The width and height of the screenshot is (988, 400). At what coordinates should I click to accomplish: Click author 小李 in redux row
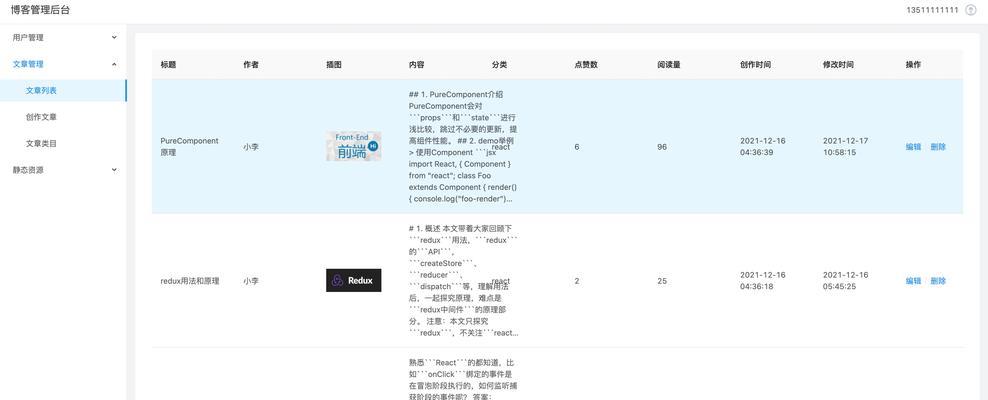[x=251, y=281]
